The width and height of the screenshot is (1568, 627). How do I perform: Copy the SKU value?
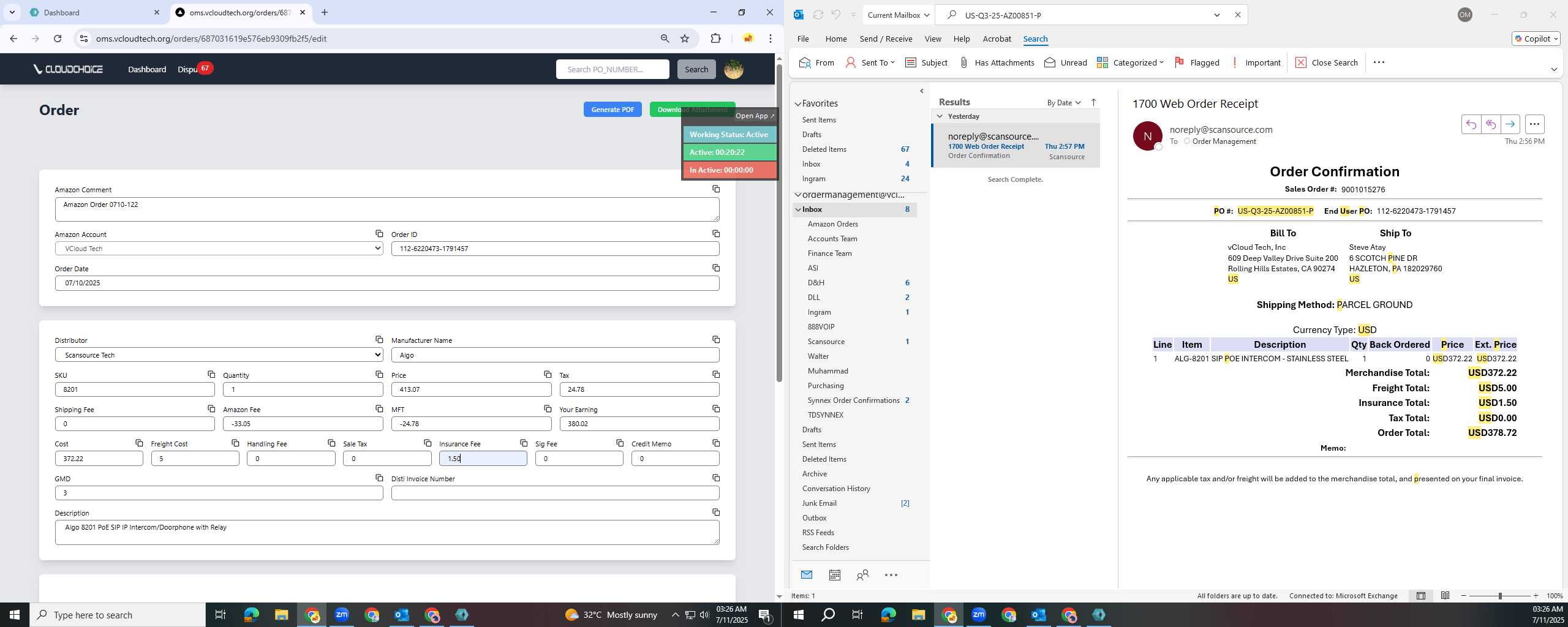(211, 374)
